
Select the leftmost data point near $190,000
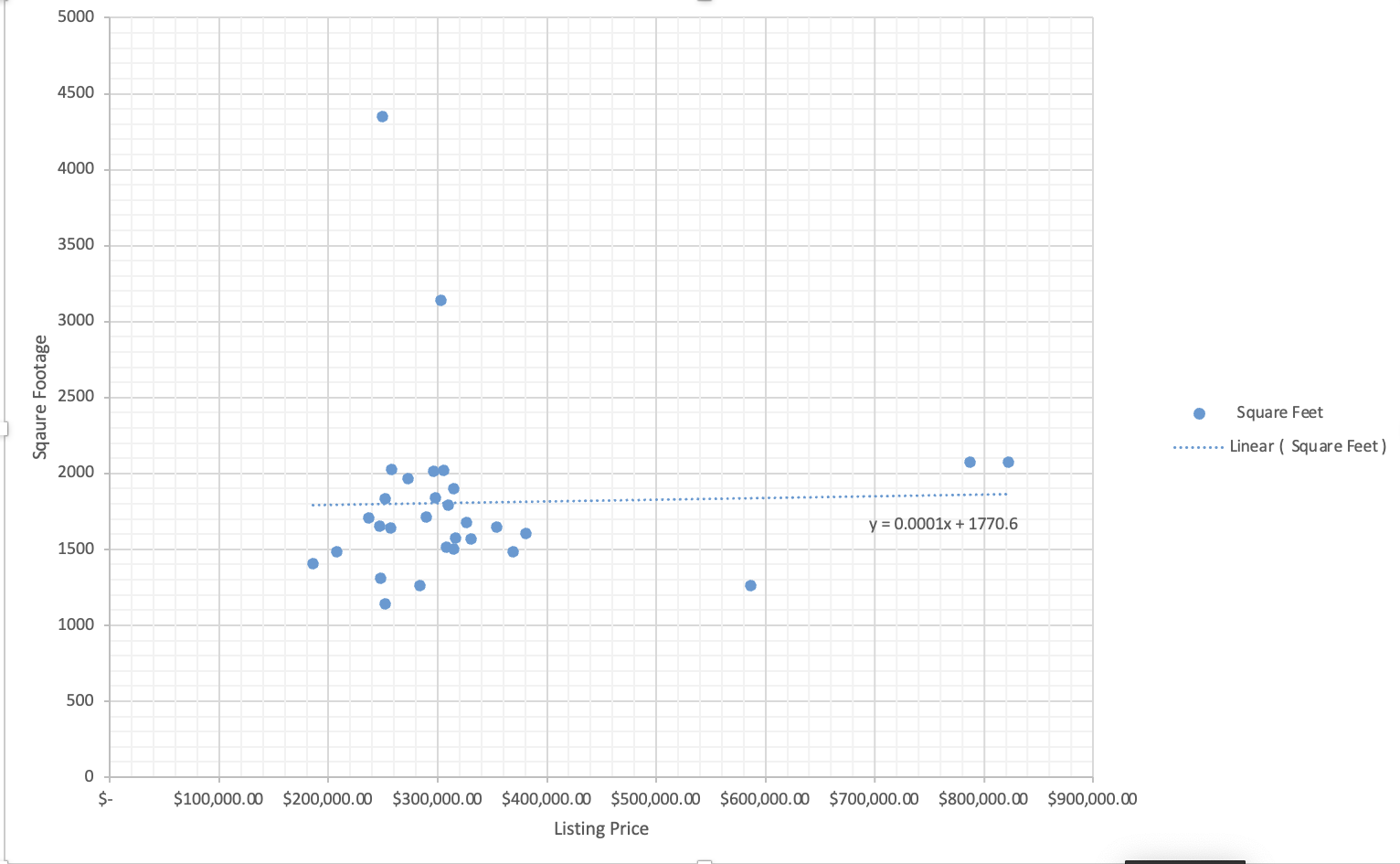(x=313, y=563)
